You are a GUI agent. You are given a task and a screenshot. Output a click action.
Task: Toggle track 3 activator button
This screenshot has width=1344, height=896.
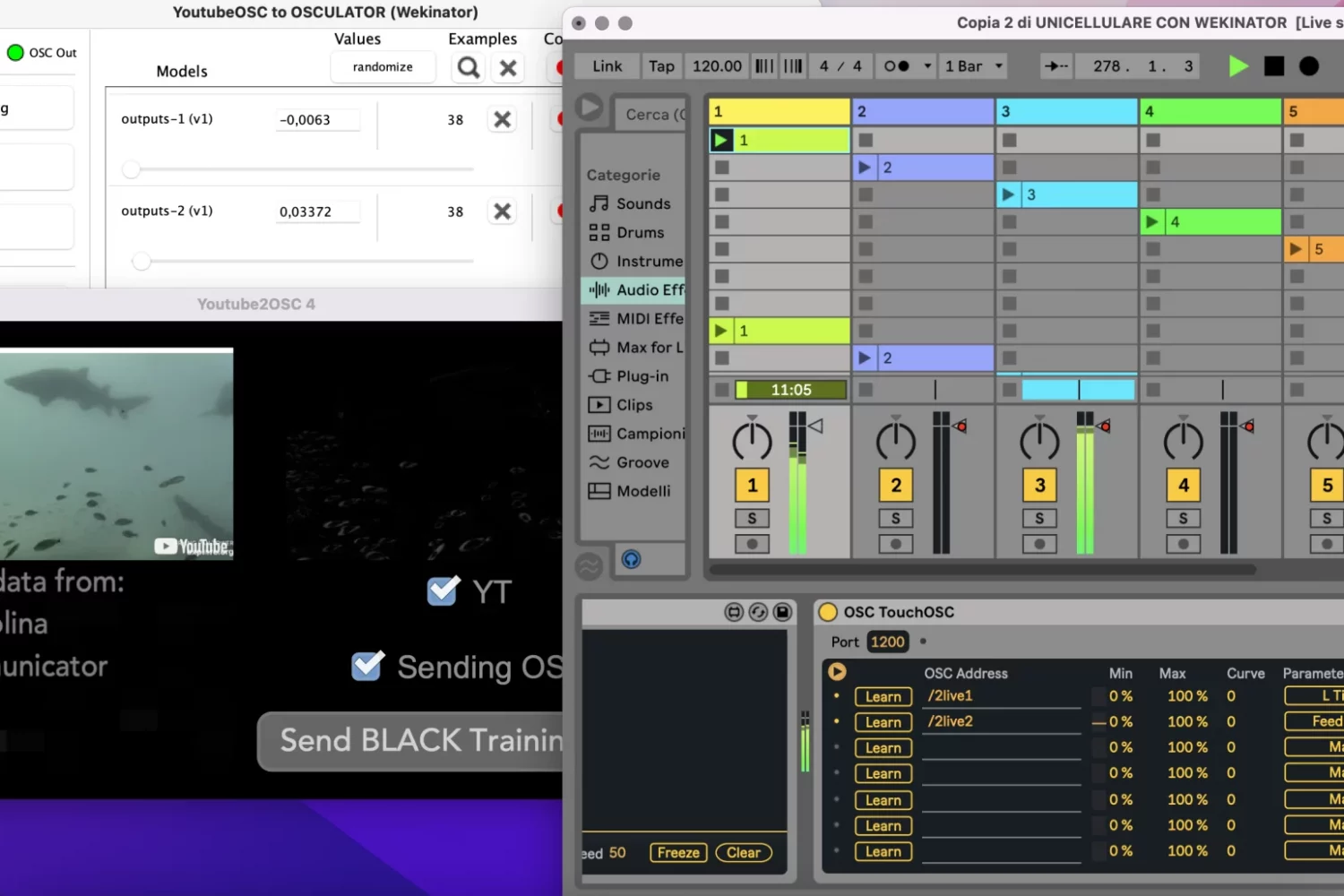click(1039, 486)
